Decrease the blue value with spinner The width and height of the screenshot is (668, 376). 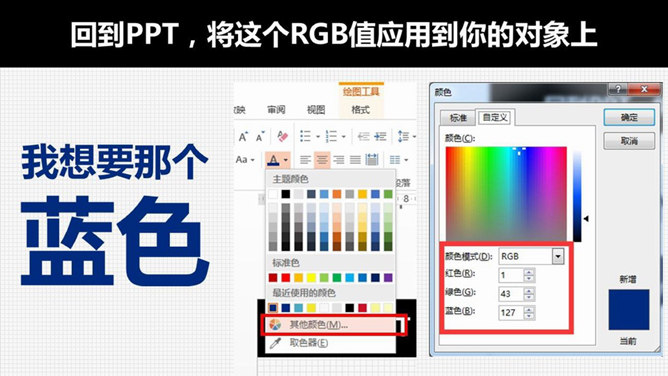[529, 316]
